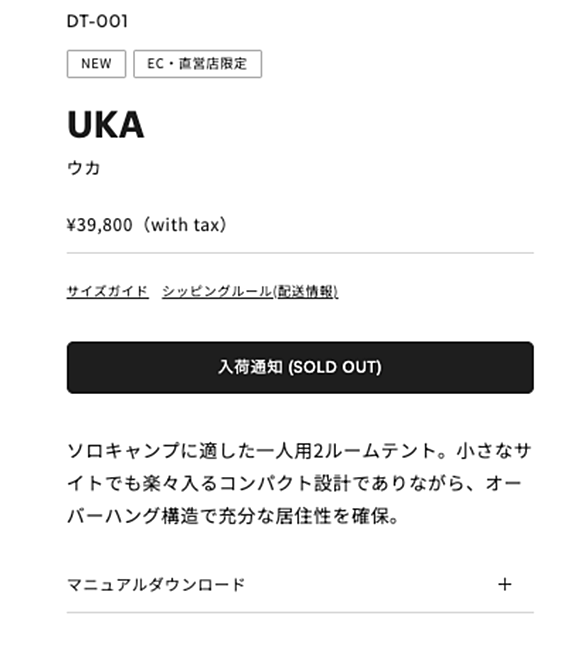Open the サイズガイド link

tap(108, 291)
